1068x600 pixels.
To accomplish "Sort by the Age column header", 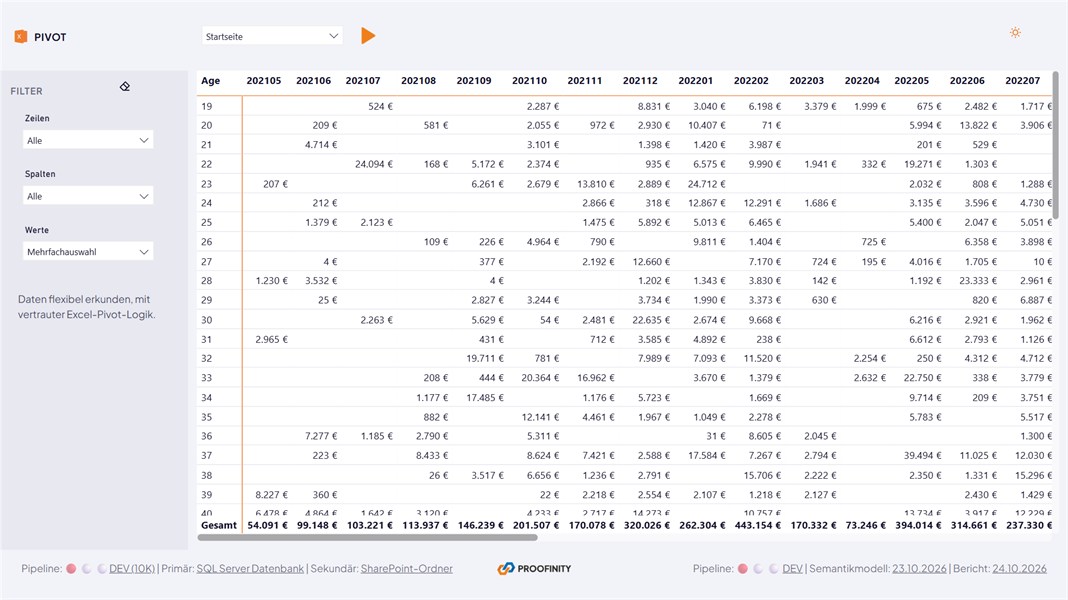I will 210,80.
